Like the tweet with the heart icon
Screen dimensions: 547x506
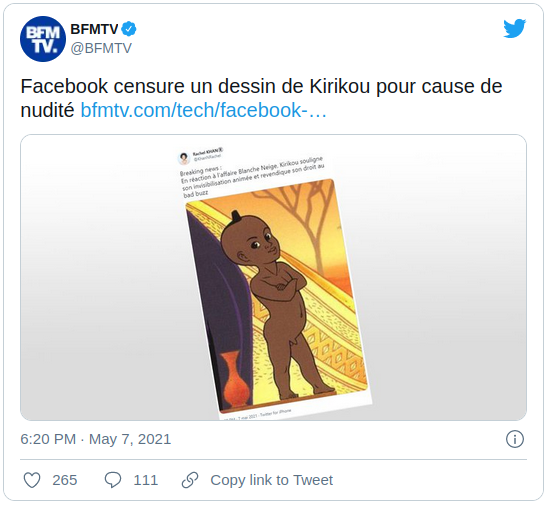click(32, 480)
